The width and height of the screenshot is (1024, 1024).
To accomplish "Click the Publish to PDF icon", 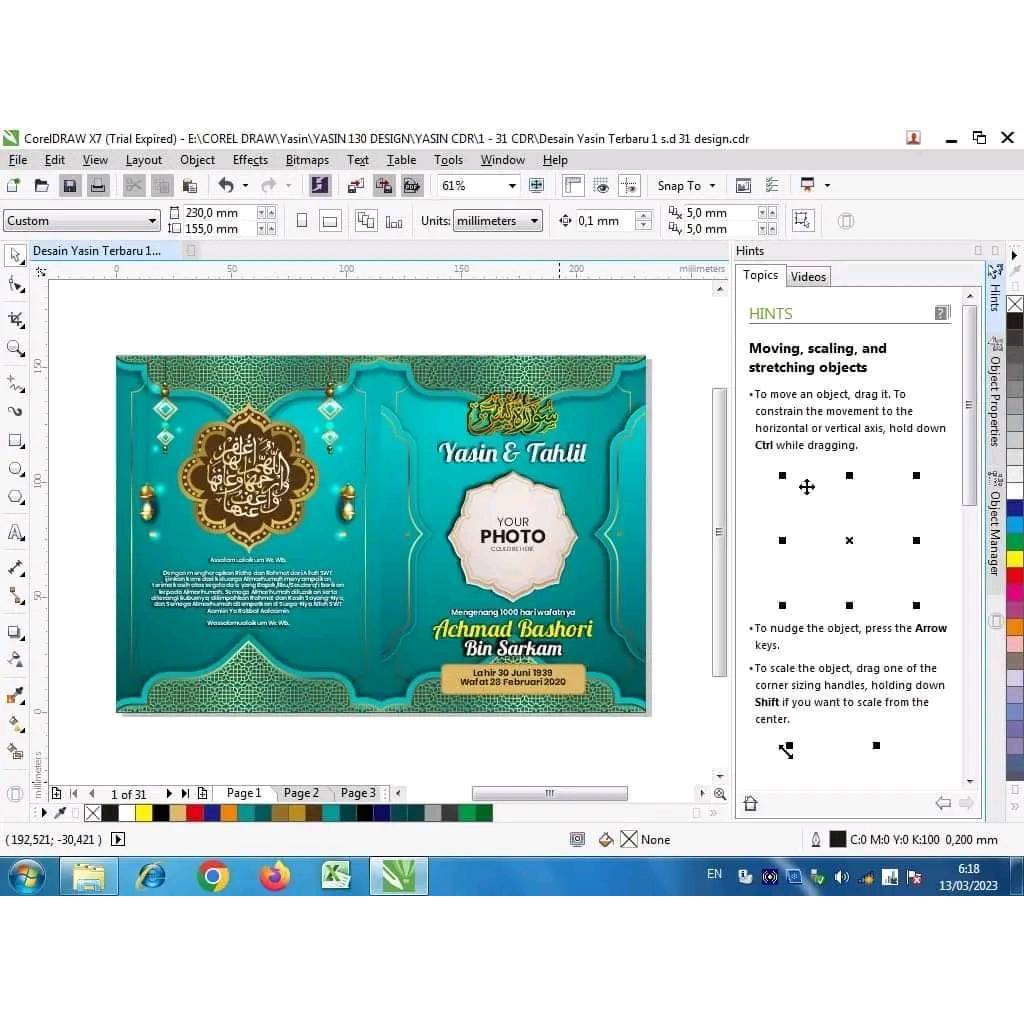I will [x=412, y=185].
